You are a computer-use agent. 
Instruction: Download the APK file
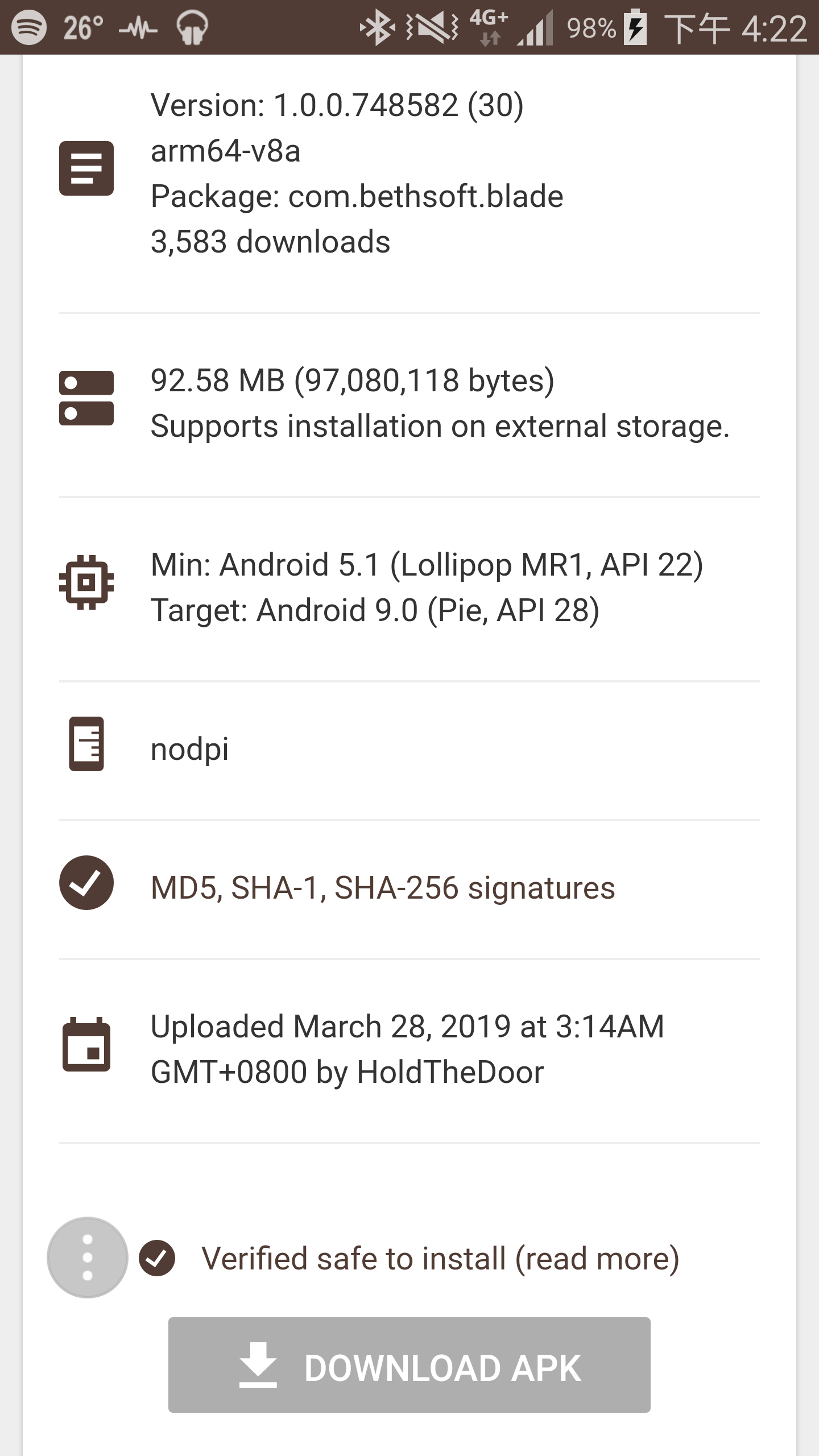pyautogui.click(x=409, y=1365)
